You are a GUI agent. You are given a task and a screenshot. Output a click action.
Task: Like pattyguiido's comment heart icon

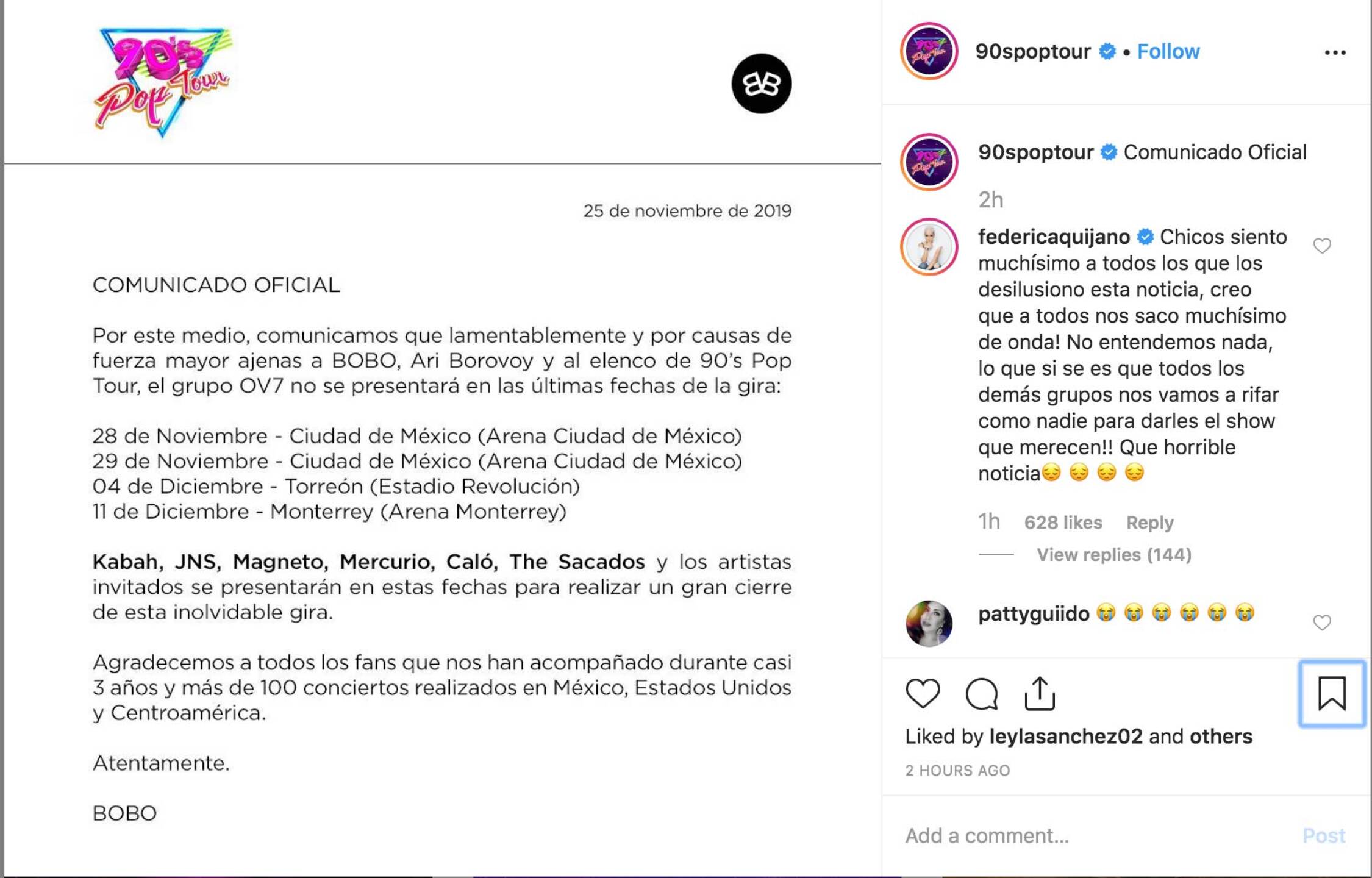coord(1323,623)
